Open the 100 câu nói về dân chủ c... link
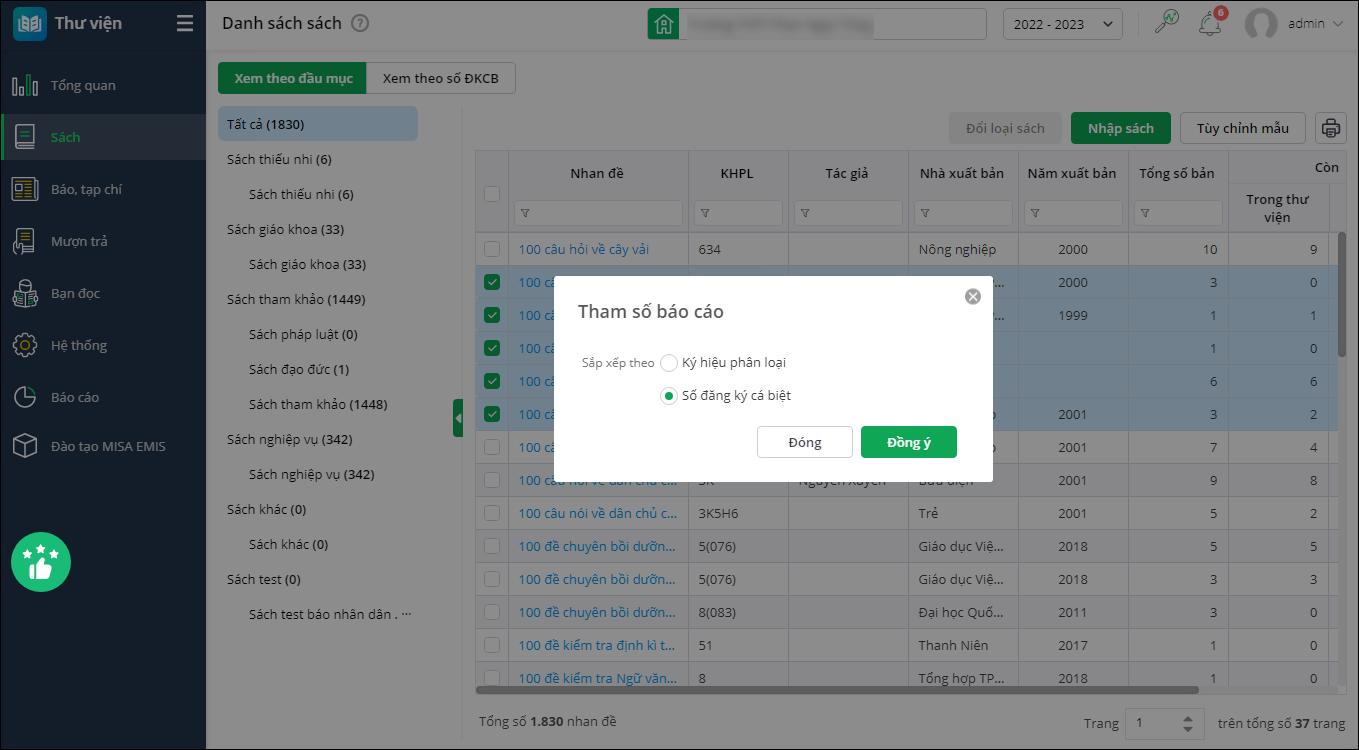 pos(598,513)
